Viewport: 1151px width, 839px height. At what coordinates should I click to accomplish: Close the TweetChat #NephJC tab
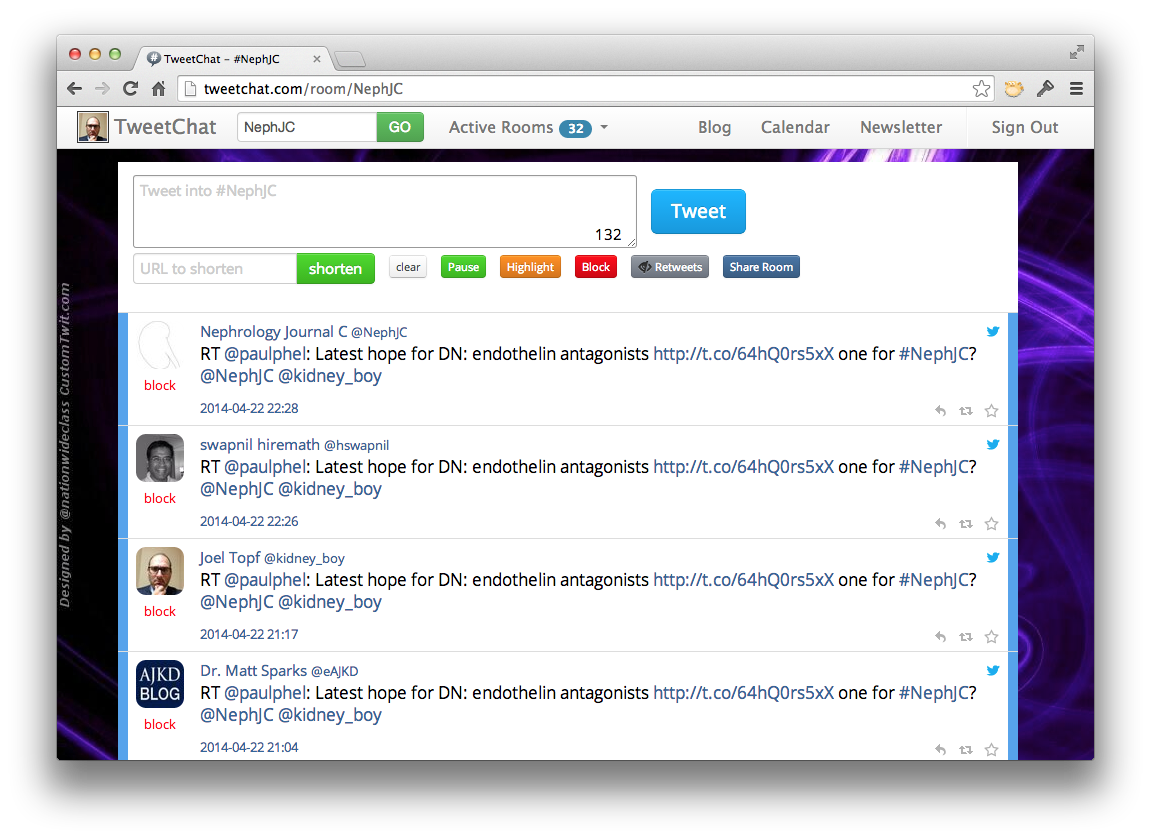tap(316, 59)
